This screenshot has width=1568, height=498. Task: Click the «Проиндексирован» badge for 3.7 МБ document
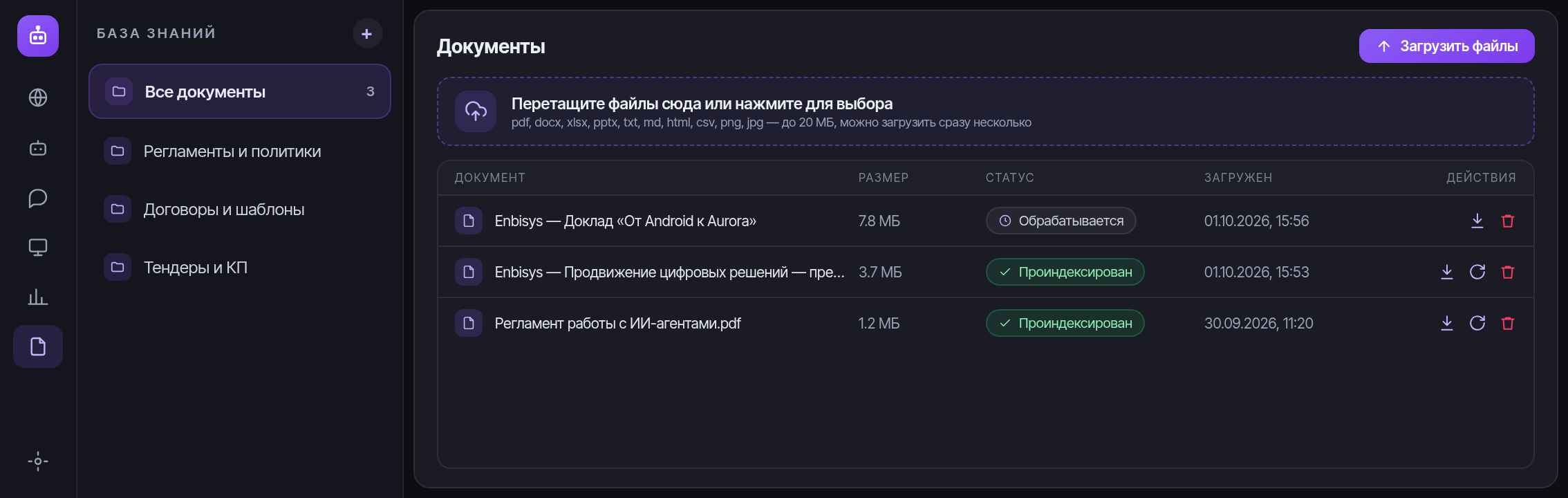tap(1065, 272)
